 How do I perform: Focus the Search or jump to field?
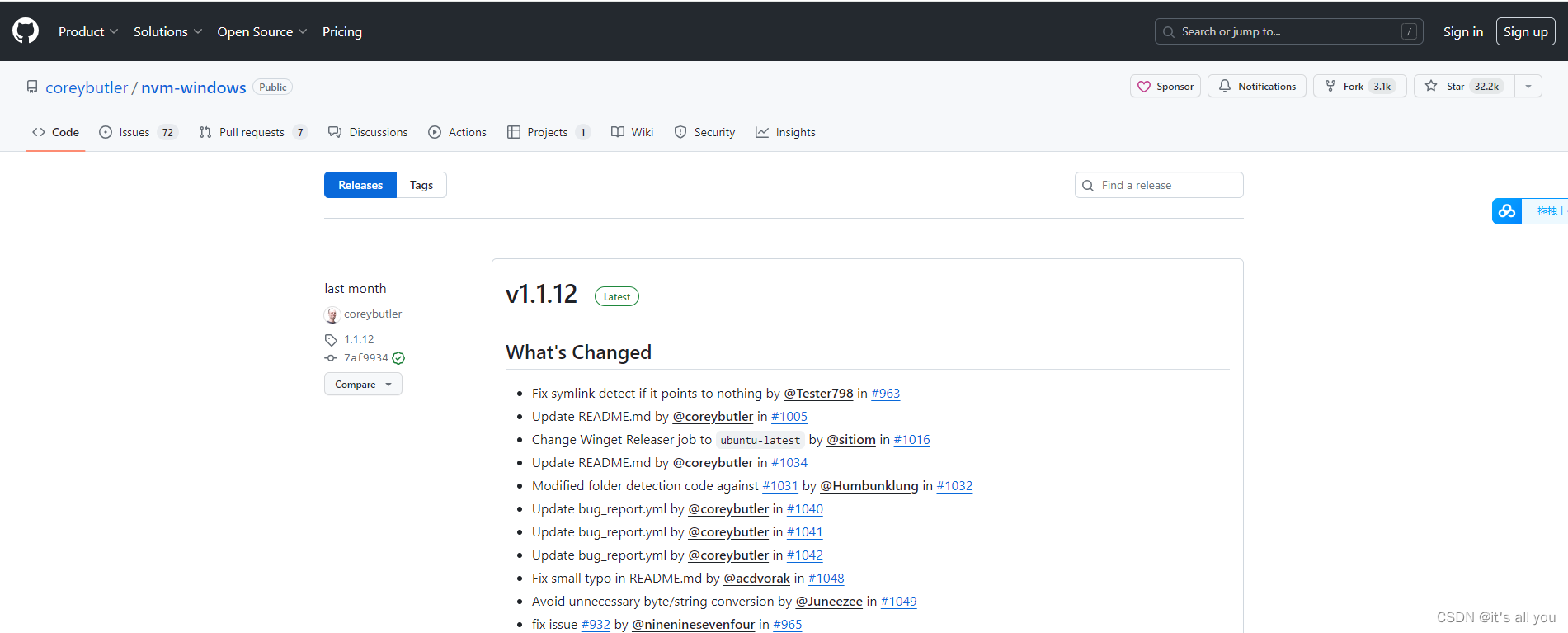coord(1288,31)
